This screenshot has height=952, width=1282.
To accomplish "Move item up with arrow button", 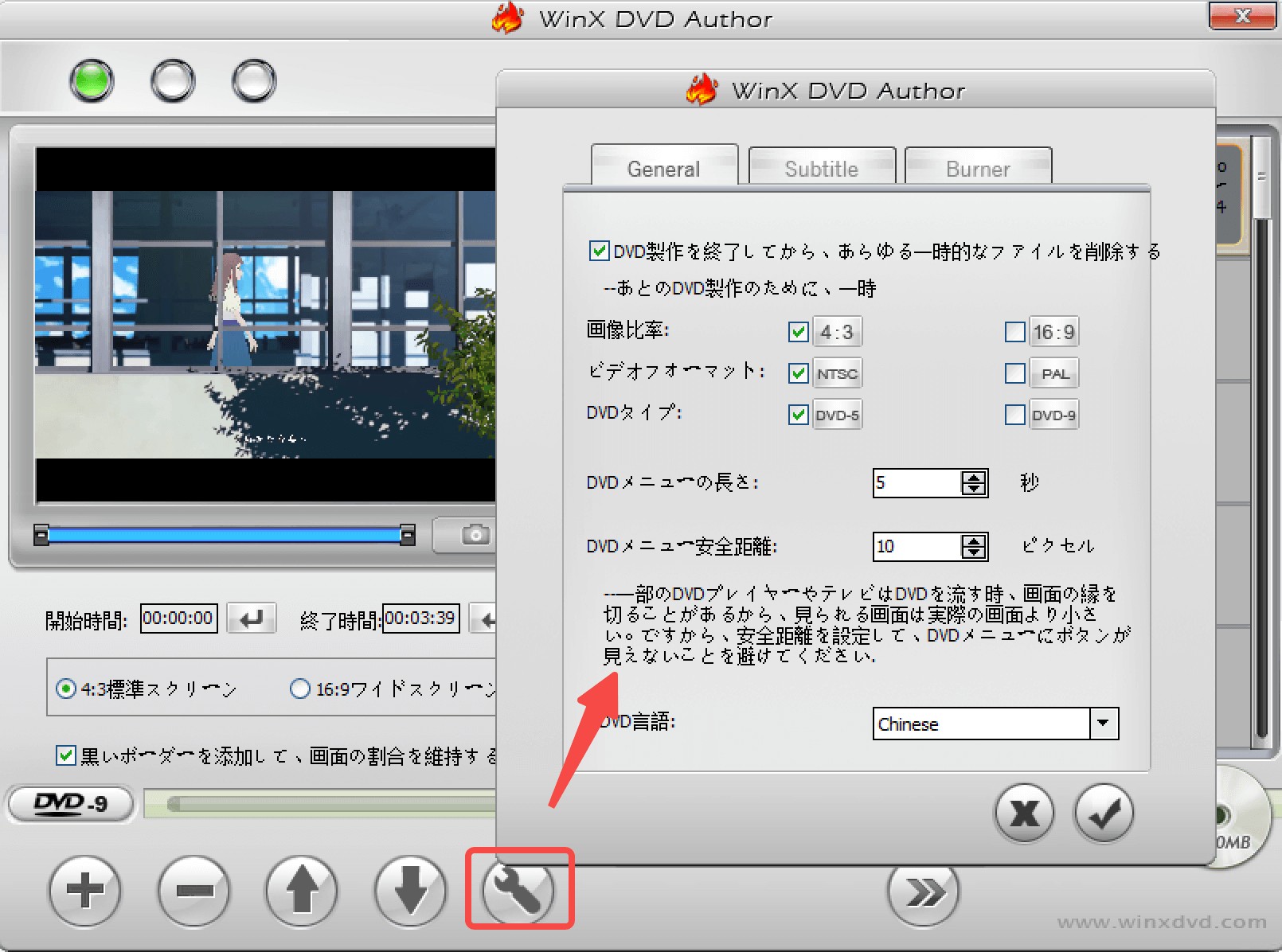I will coord(302,890).
